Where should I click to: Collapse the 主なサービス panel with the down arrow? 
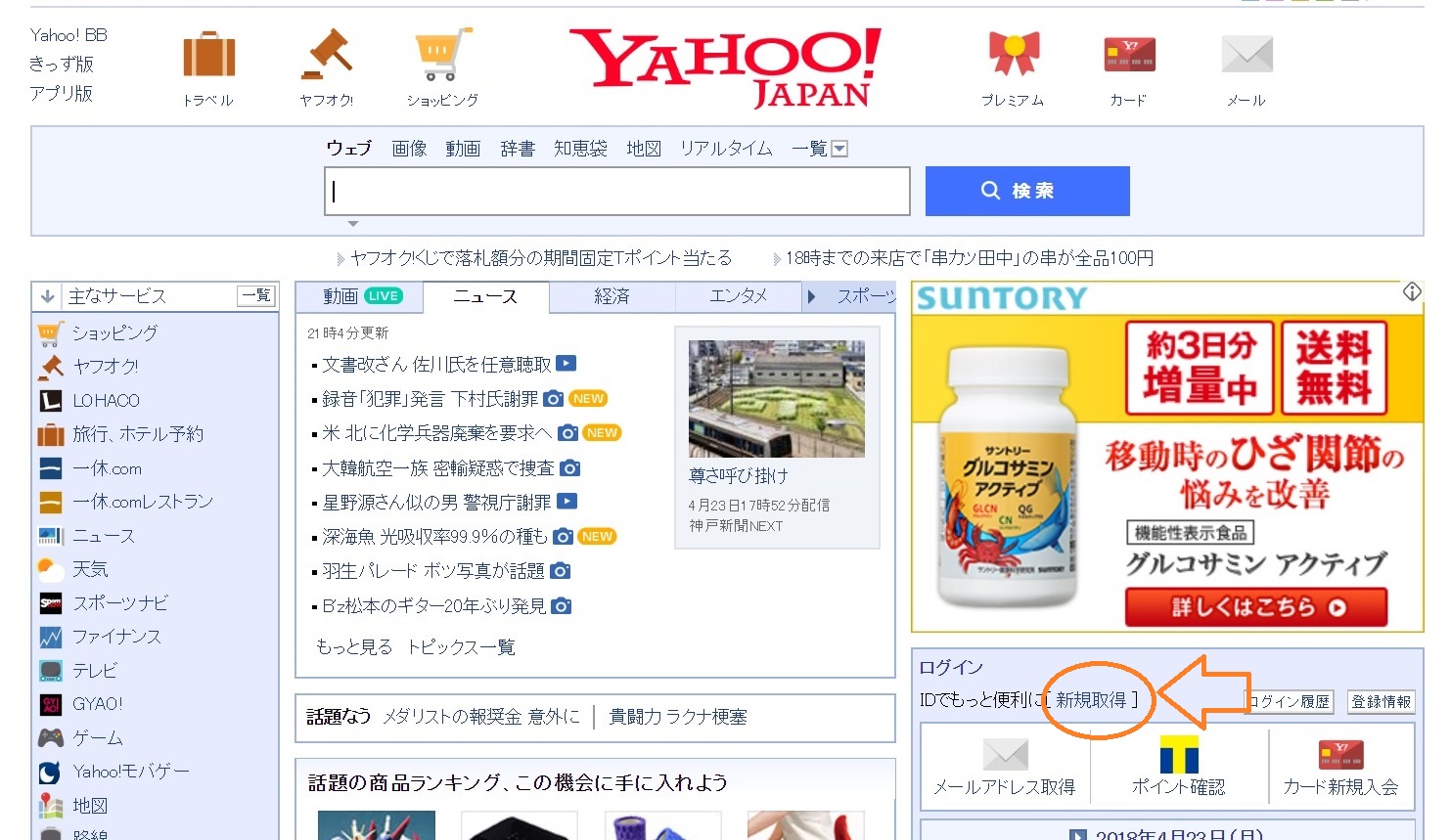tap(46, 295)
